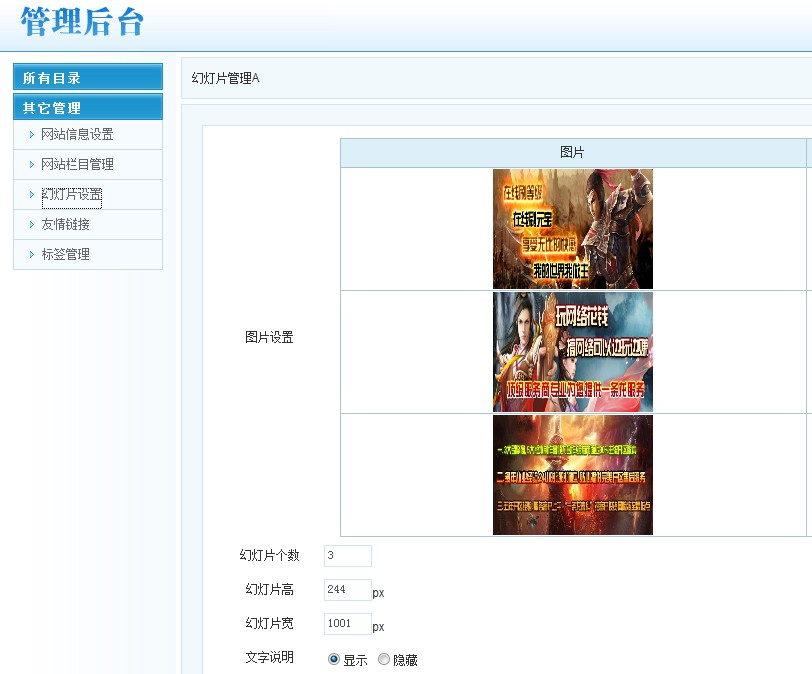Click the arrow icon beside 网站栏目管理
Screen dimensions: 812x674
click(32, 165)
